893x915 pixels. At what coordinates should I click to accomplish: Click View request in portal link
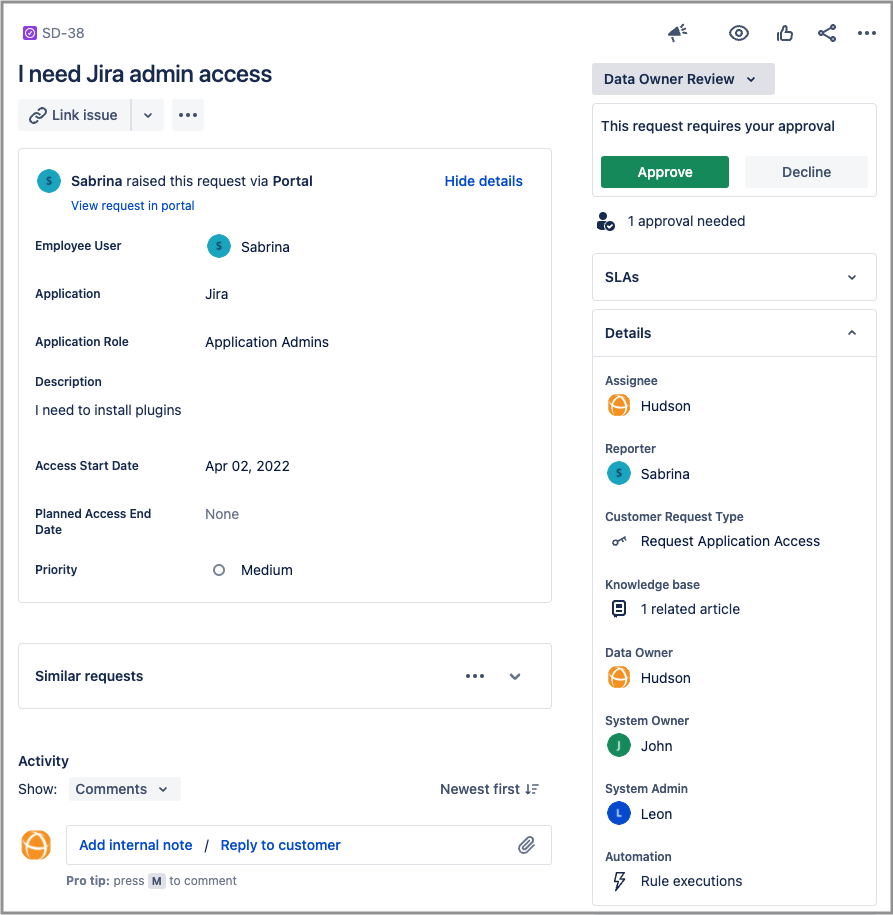133,206
